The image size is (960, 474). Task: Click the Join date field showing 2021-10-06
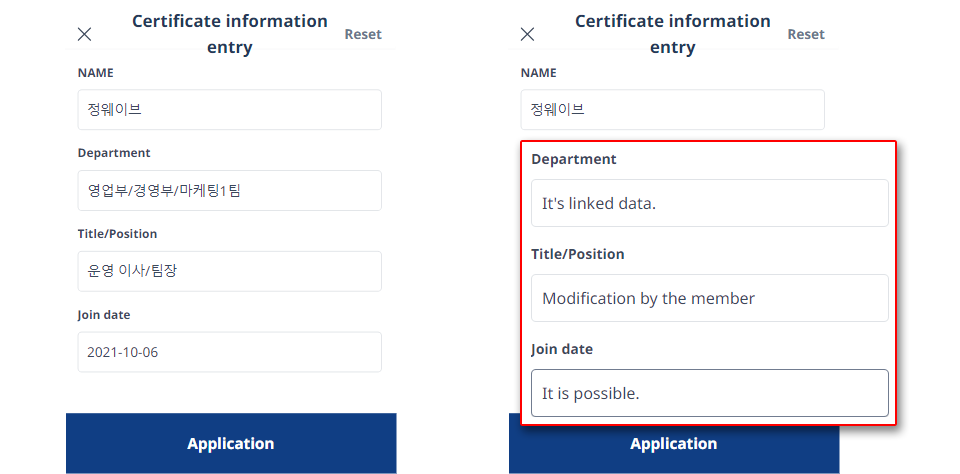click(230, 352)
